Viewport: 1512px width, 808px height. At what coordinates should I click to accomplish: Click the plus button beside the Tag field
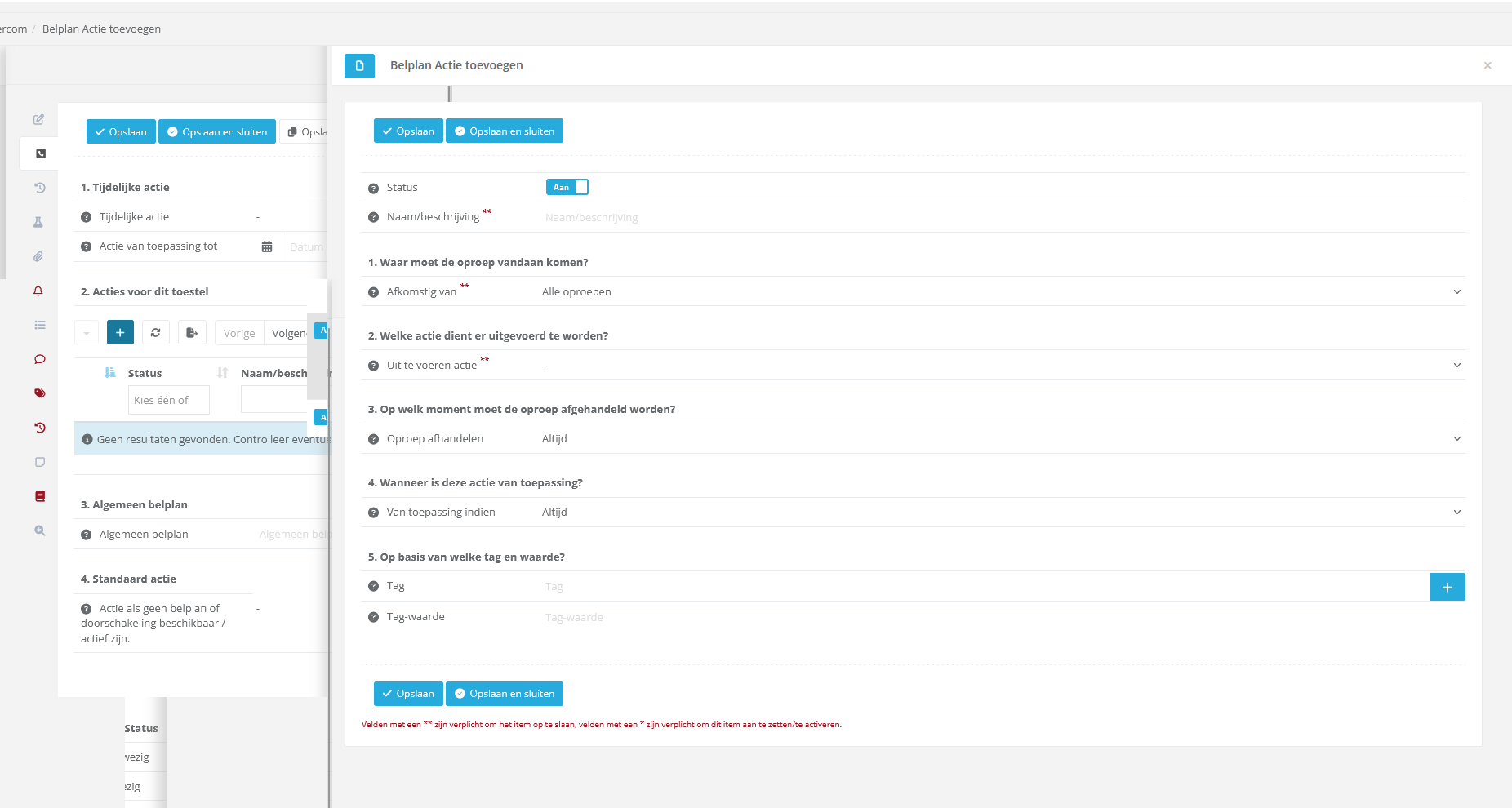tap(1447, 587)
